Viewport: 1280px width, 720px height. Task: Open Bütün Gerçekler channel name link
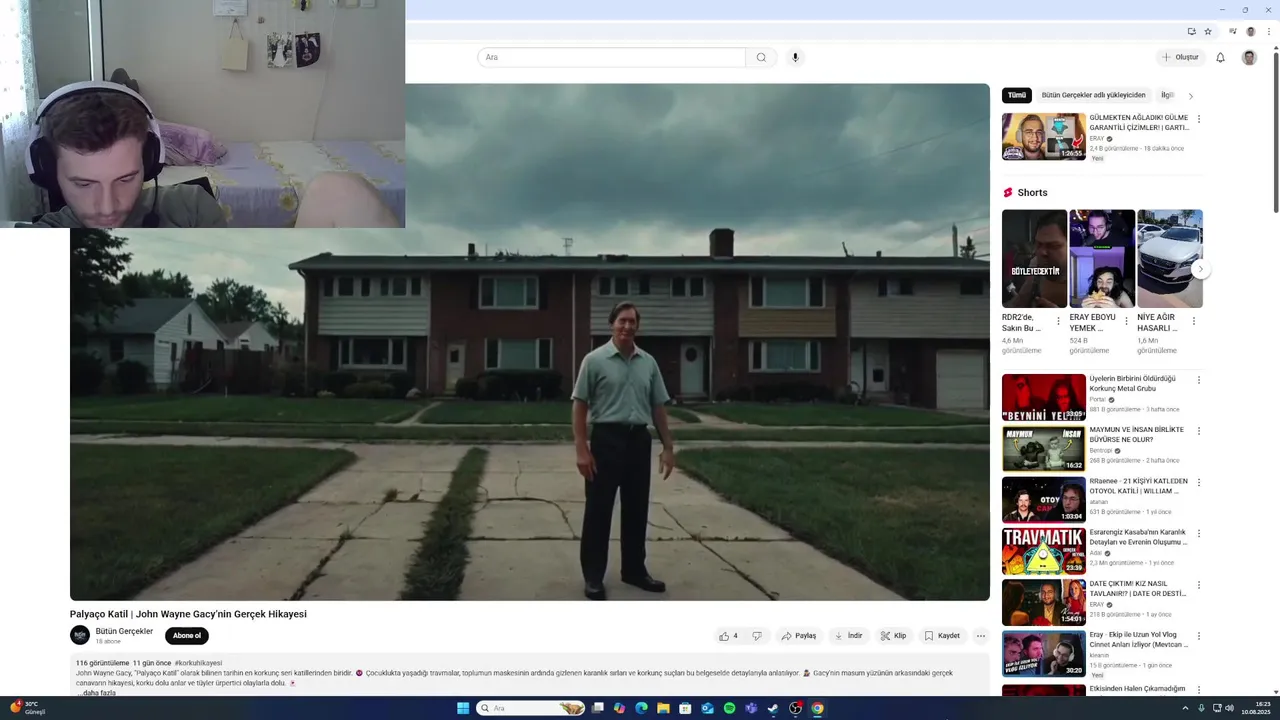pyautogui.click(x=124, y=631)
